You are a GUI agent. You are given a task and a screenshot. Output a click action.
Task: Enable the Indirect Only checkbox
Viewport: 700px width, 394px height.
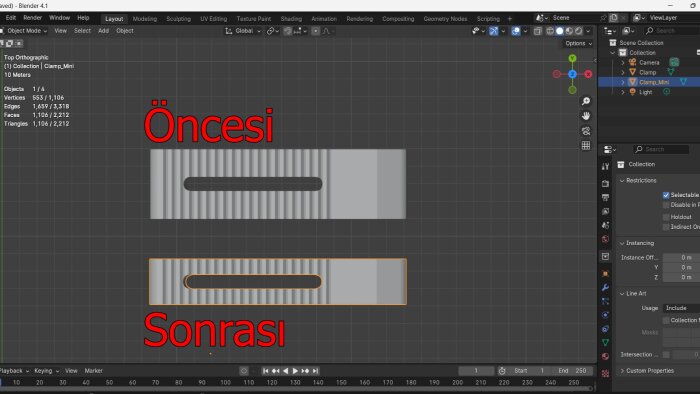tap(666, 227)
